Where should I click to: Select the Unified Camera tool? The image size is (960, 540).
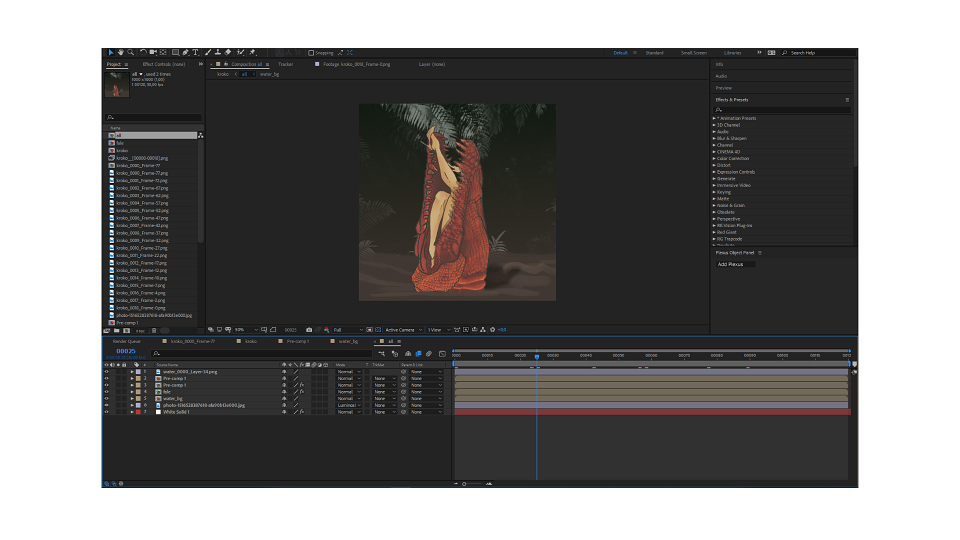(x=153, y=53)
